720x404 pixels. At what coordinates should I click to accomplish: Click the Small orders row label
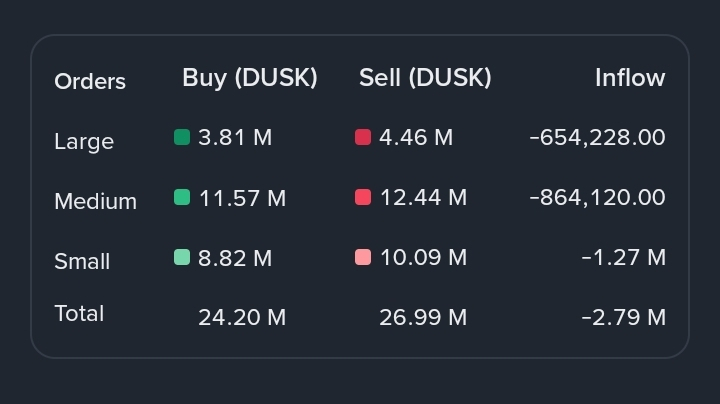[x=82, y=261]
